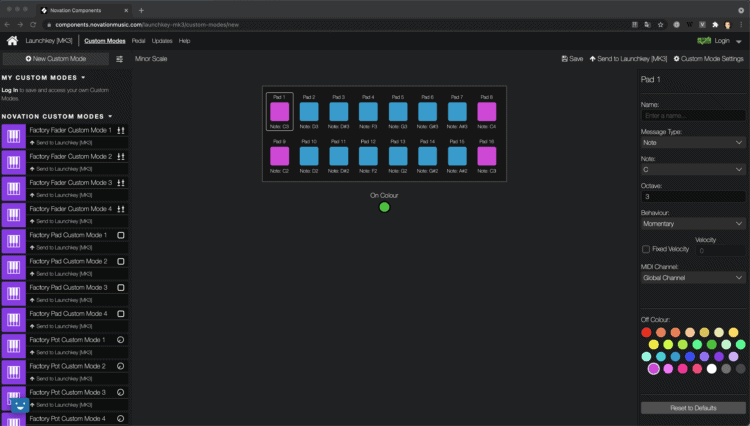Click the Launchkey [MK3] product label
750x426 pixels.
[x=49, y=41]
